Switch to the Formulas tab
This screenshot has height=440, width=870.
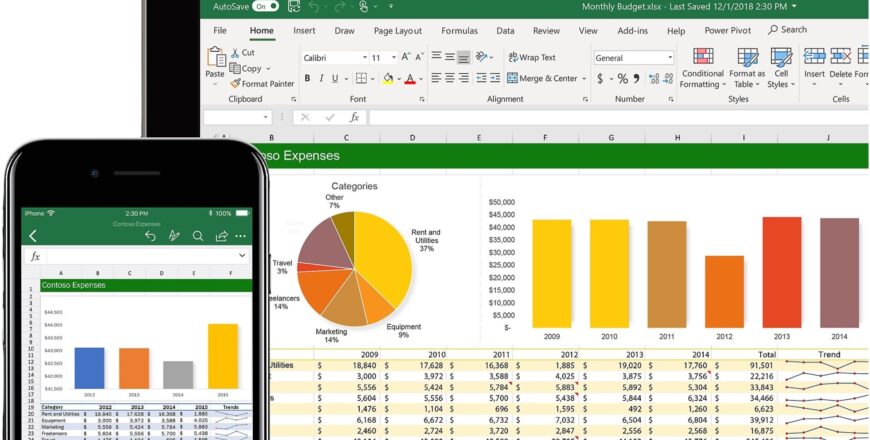(x=459, y=31)
